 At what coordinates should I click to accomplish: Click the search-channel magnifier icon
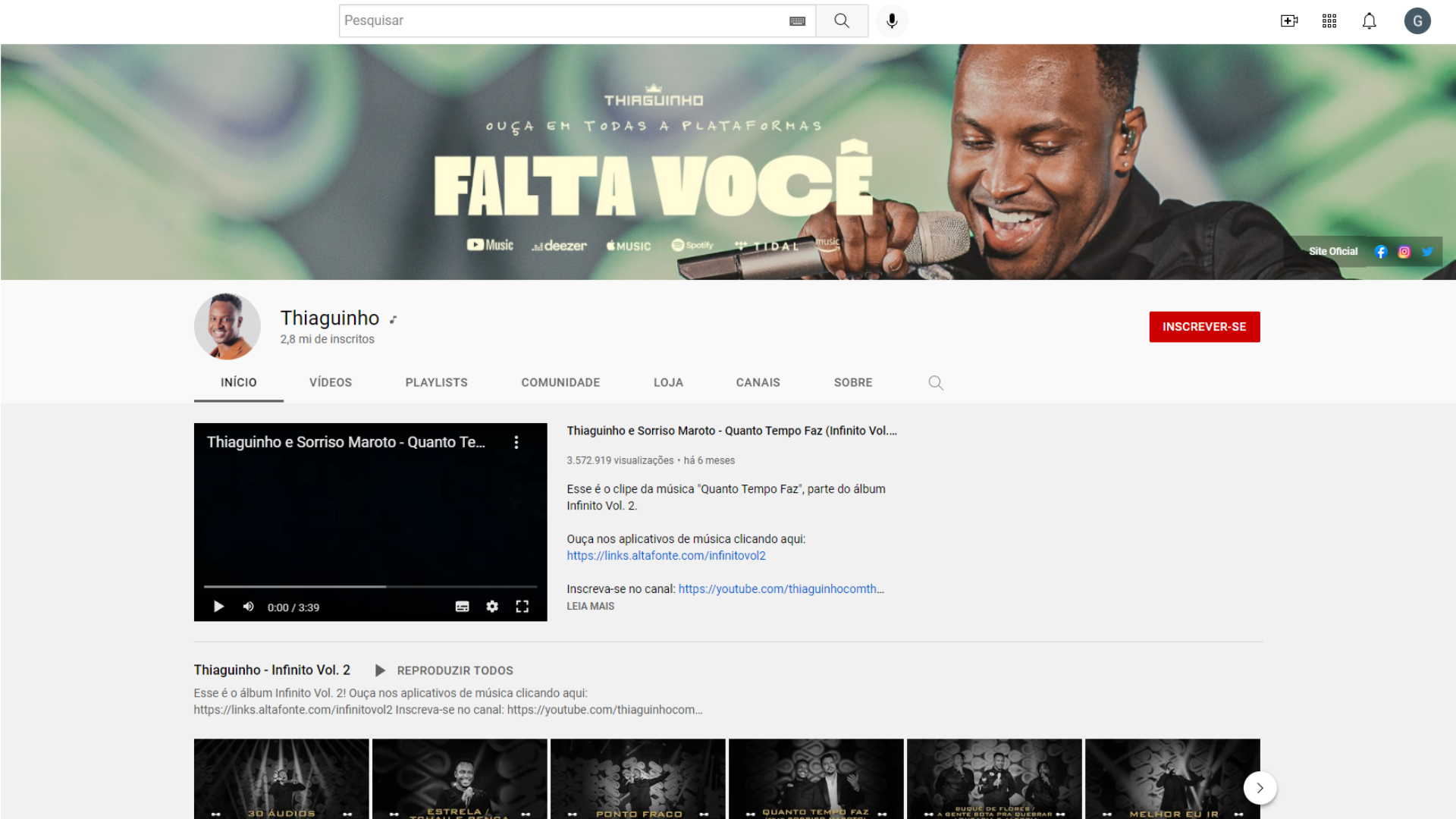tap(936, 383)
